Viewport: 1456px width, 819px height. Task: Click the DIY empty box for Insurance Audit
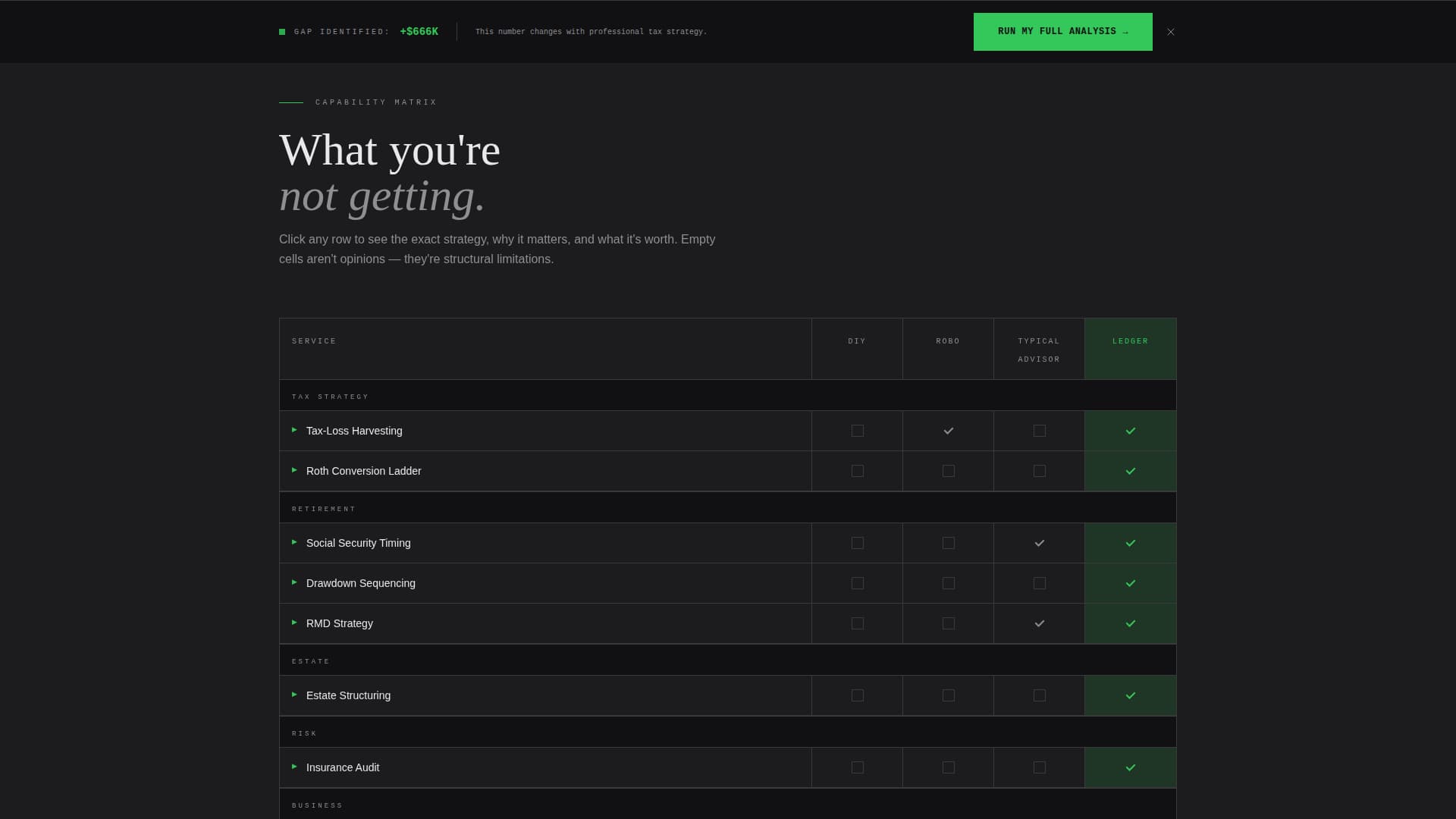(857, 767)
